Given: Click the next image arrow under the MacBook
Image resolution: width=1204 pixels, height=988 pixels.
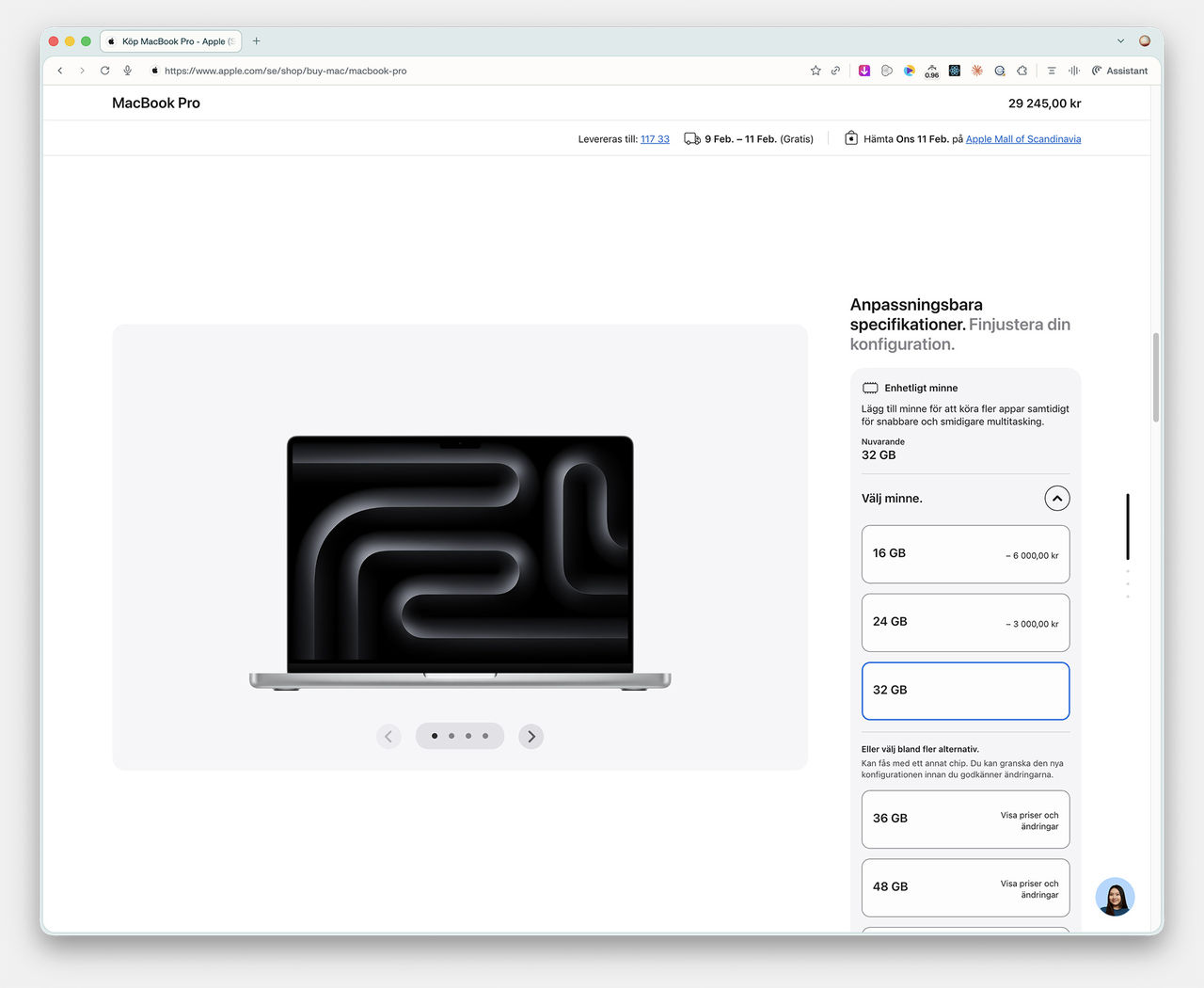Looking at the screenshot, I should 531,736.
